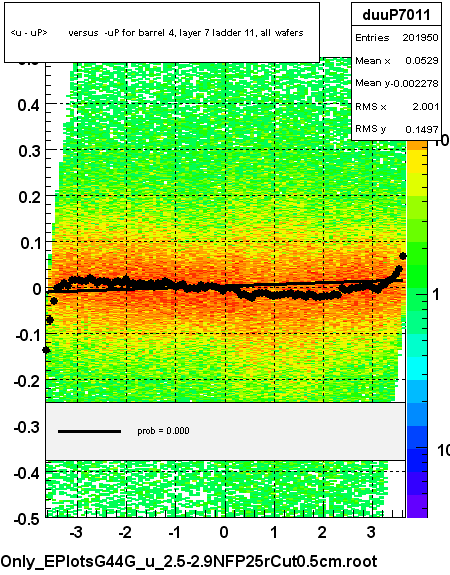
Task: Click y-axis label -0.5
Action: pos(27,519)
